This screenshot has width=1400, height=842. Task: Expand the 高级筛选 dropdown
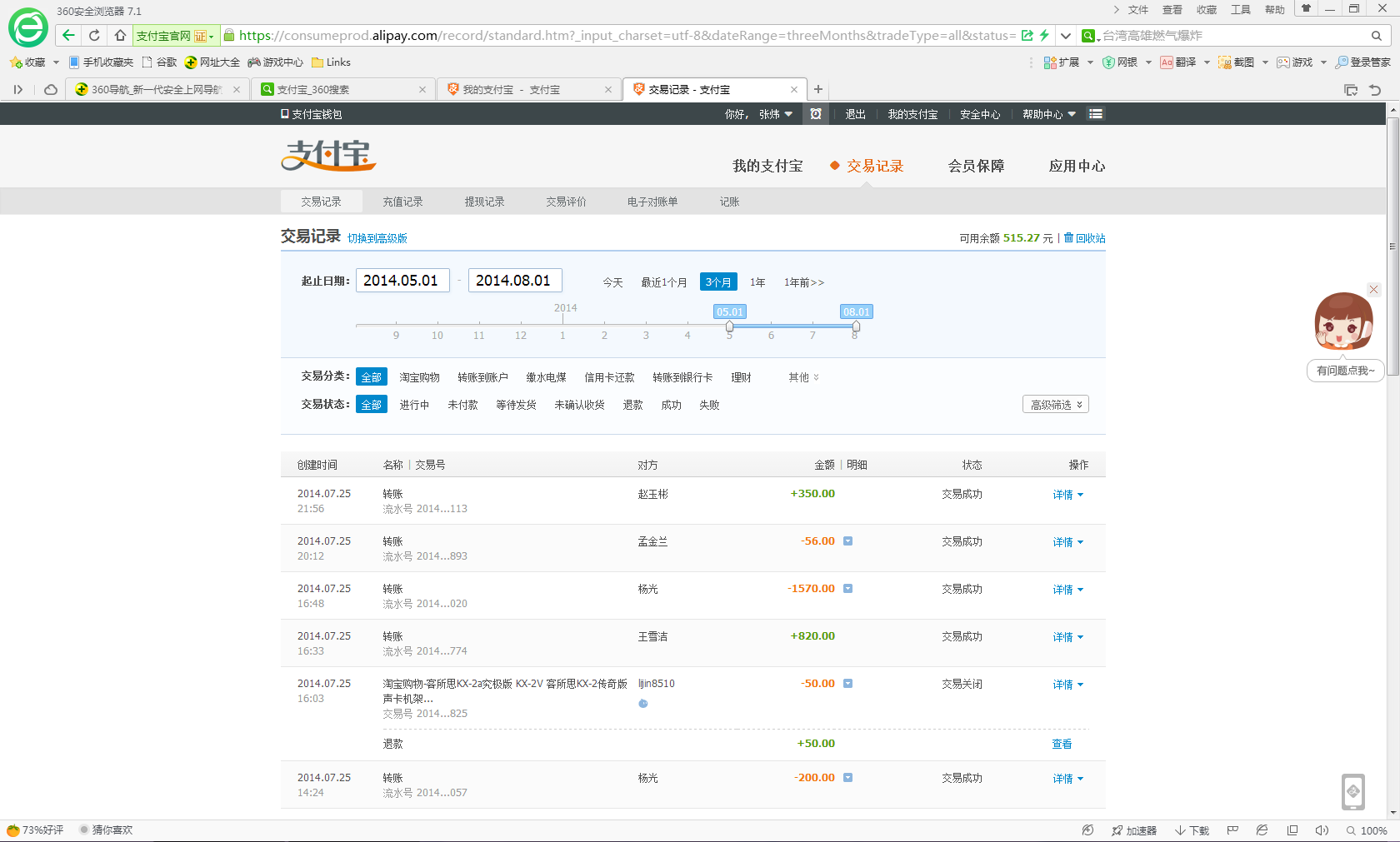(1055, 405)
